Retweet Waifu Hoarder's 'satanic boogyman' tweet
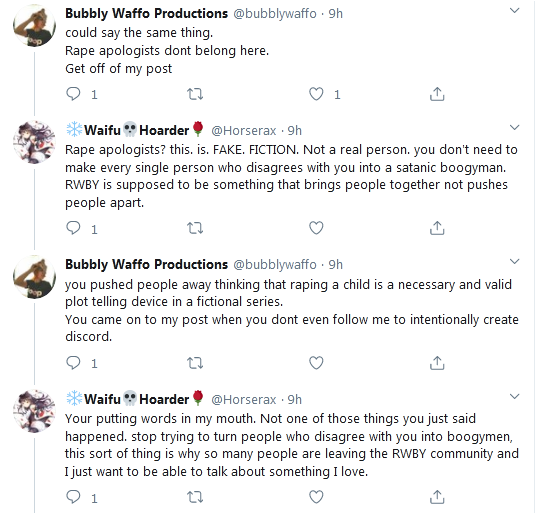This screenshot has height=513, width=535. click(195, 228)
